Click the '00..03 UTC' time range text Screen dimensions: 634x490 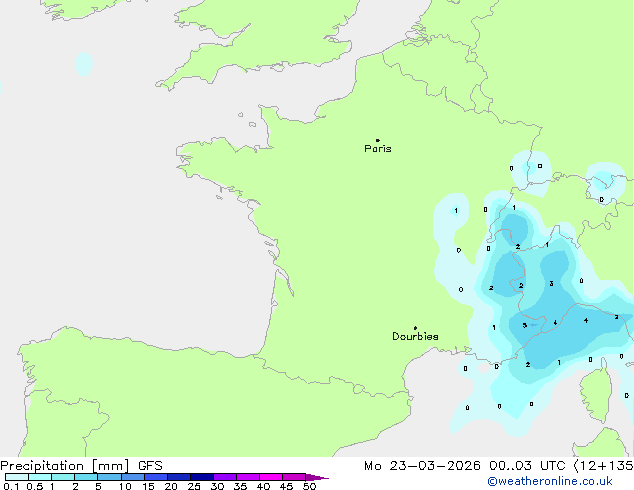coord(527,466)
